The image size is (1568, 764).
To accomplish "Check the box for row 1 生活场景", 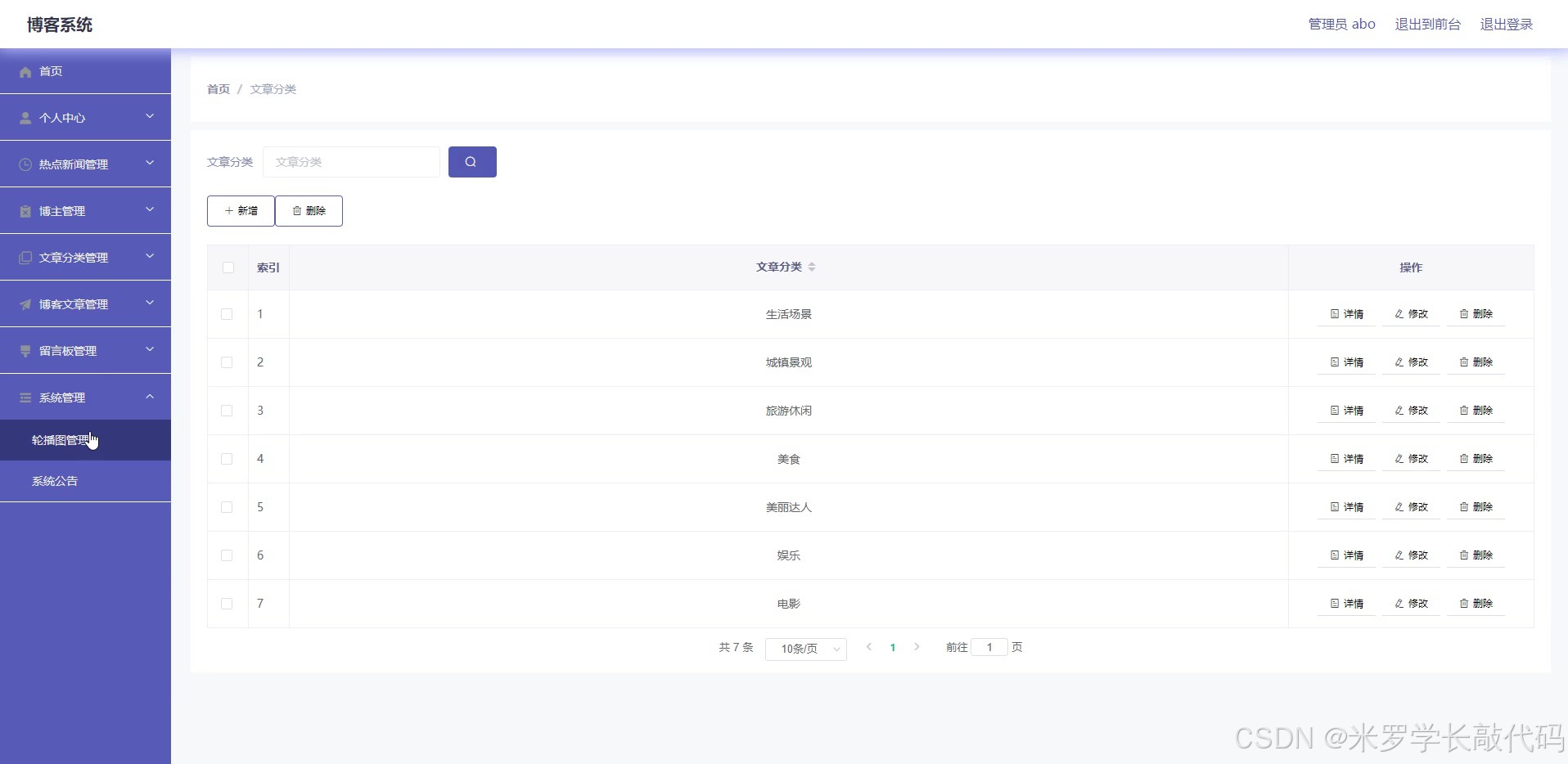I will pos(227,314).
